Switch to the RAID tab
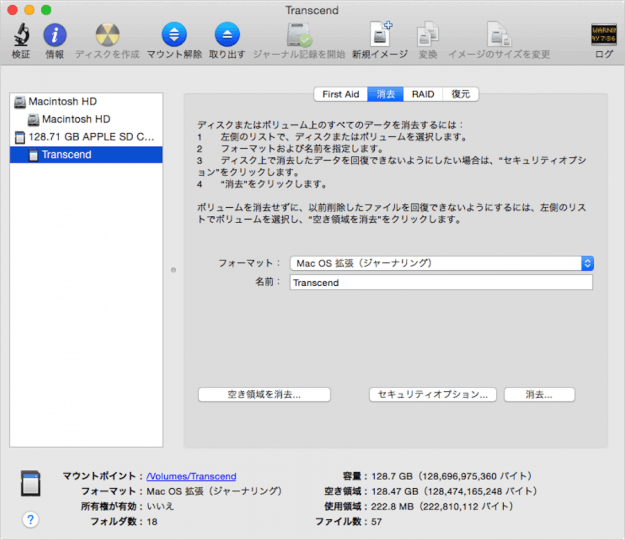 pyautogui.click(x=423, y=94)
